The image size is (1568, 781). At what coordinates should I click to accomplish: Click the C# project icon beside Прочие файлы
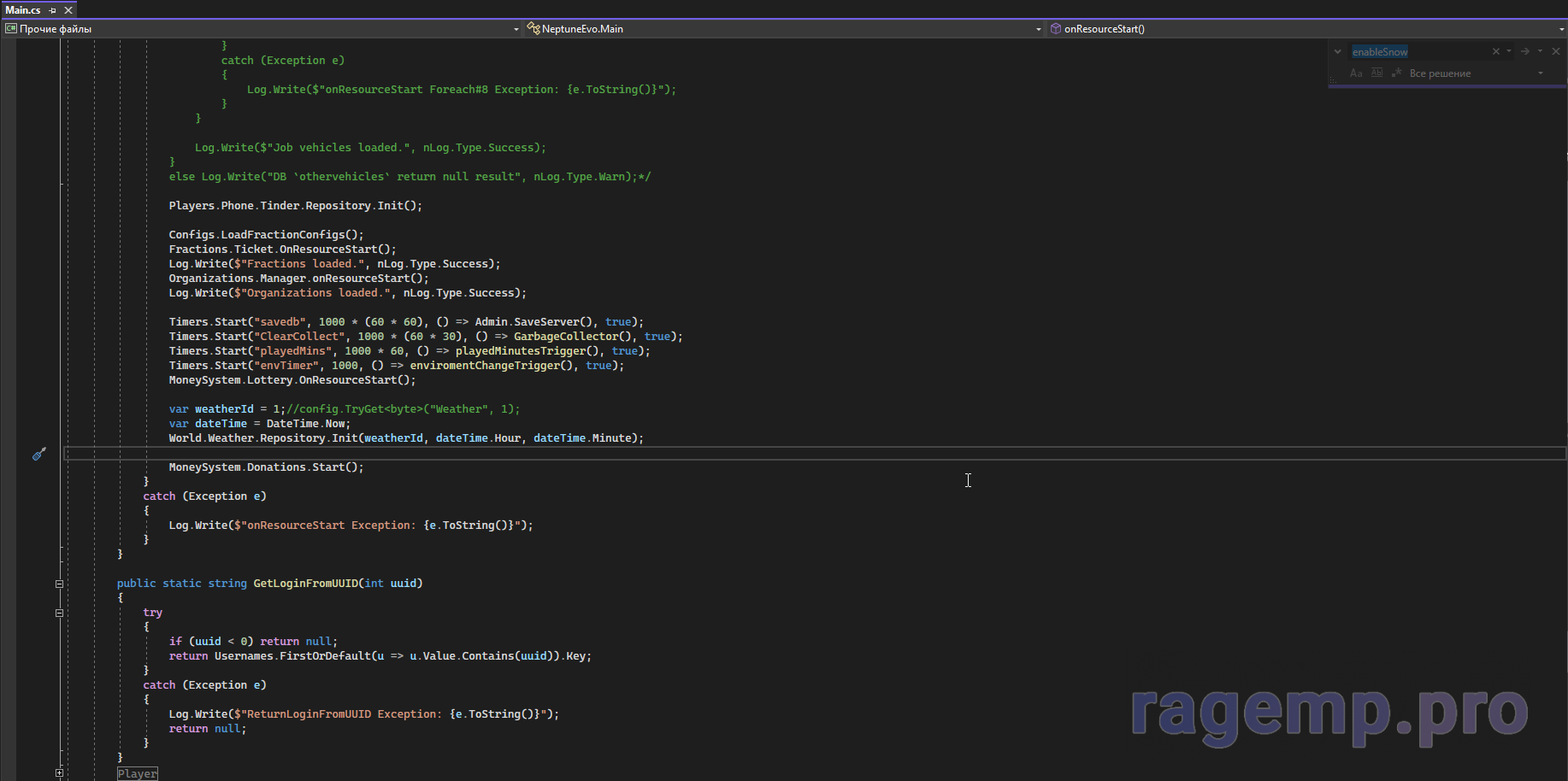11,29
